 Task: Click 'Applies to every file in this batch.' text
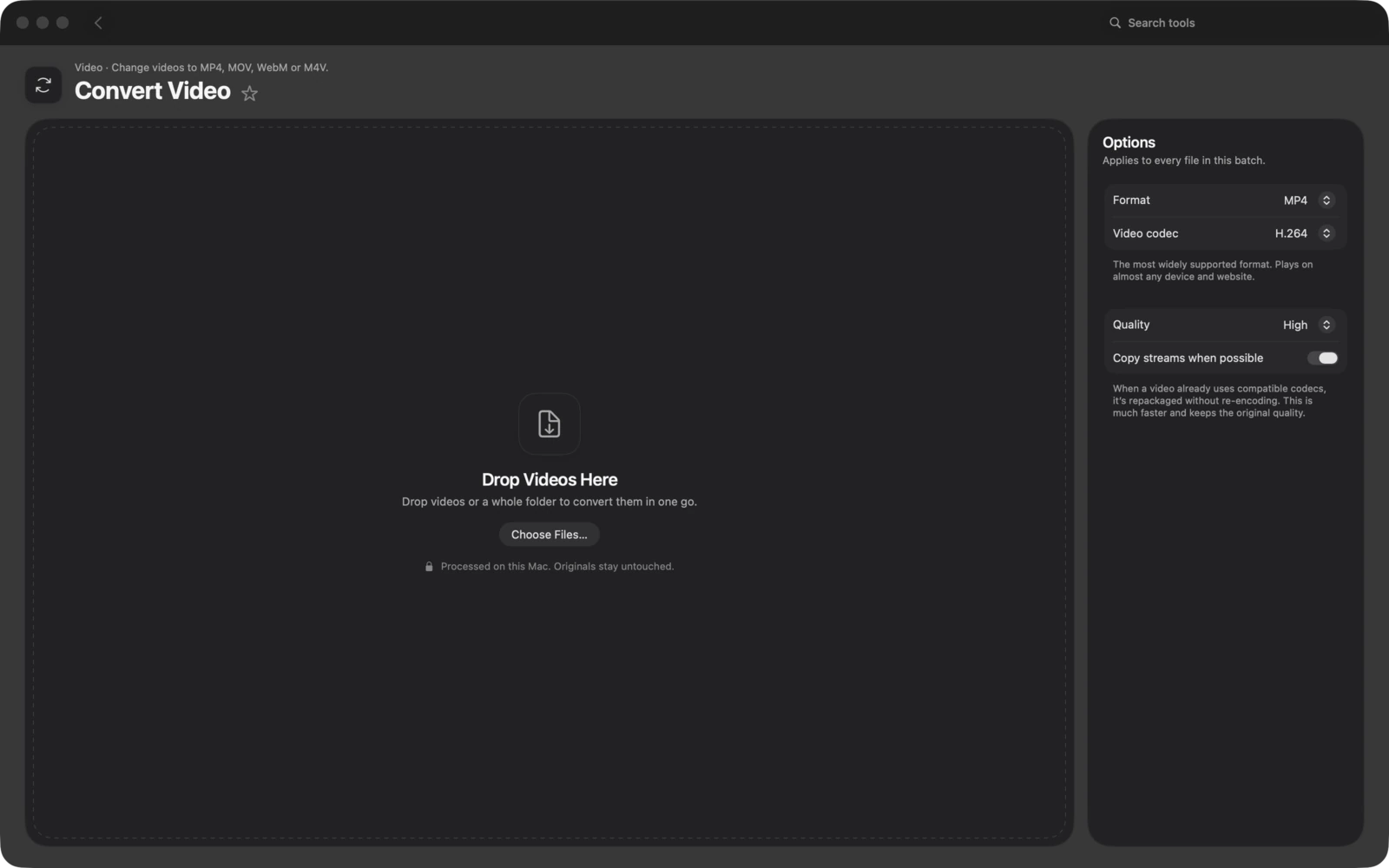(1183, 161)
